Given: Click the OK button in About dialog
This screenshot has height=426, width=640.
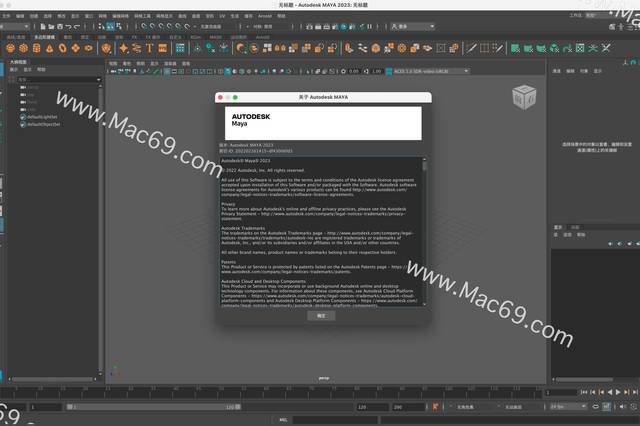Looking at the screenshot, I should tap(321, 316).
